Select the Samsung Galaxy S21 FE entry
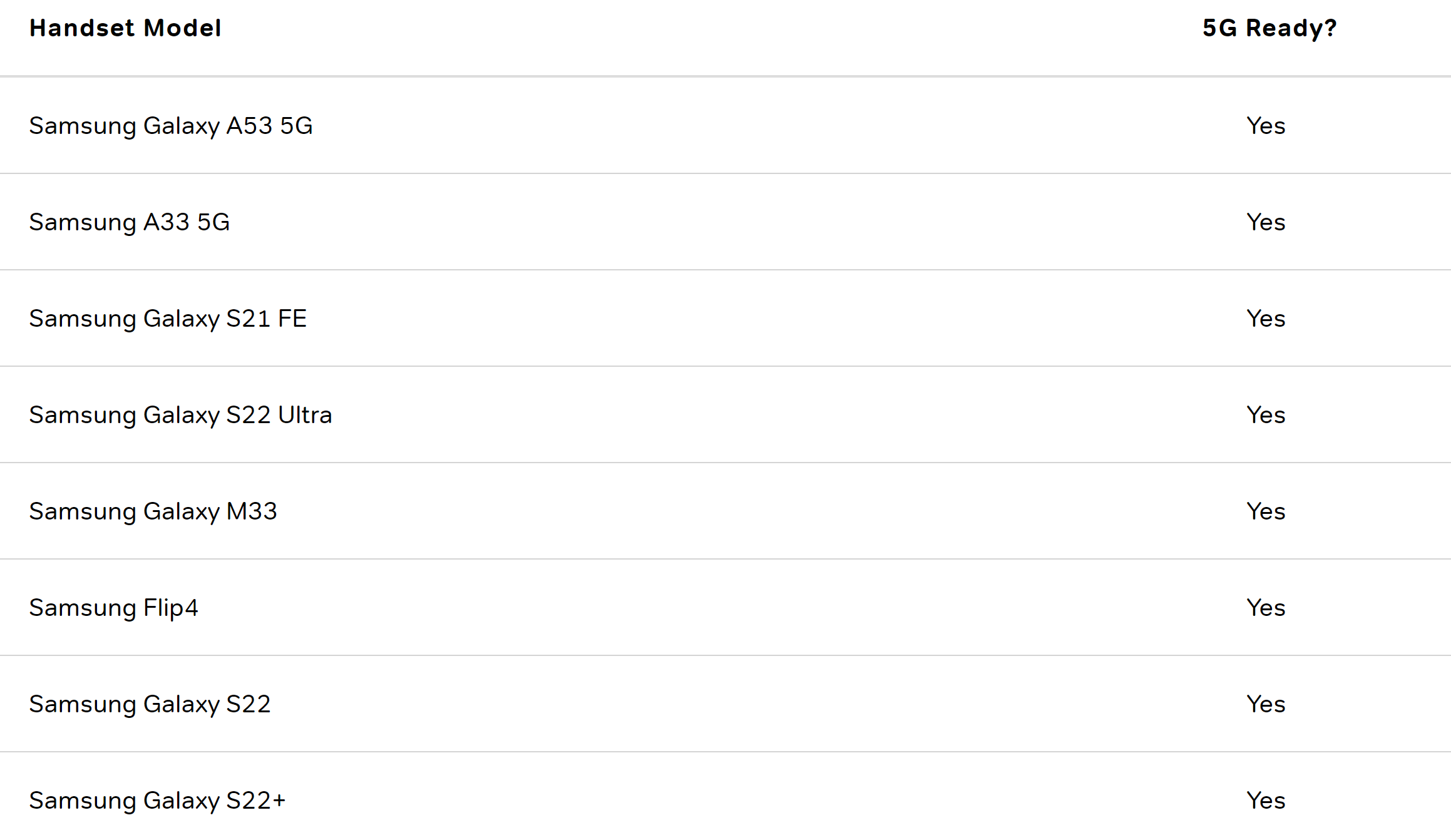This screenshot has height=840, width=1451. (x=168, y=319)
